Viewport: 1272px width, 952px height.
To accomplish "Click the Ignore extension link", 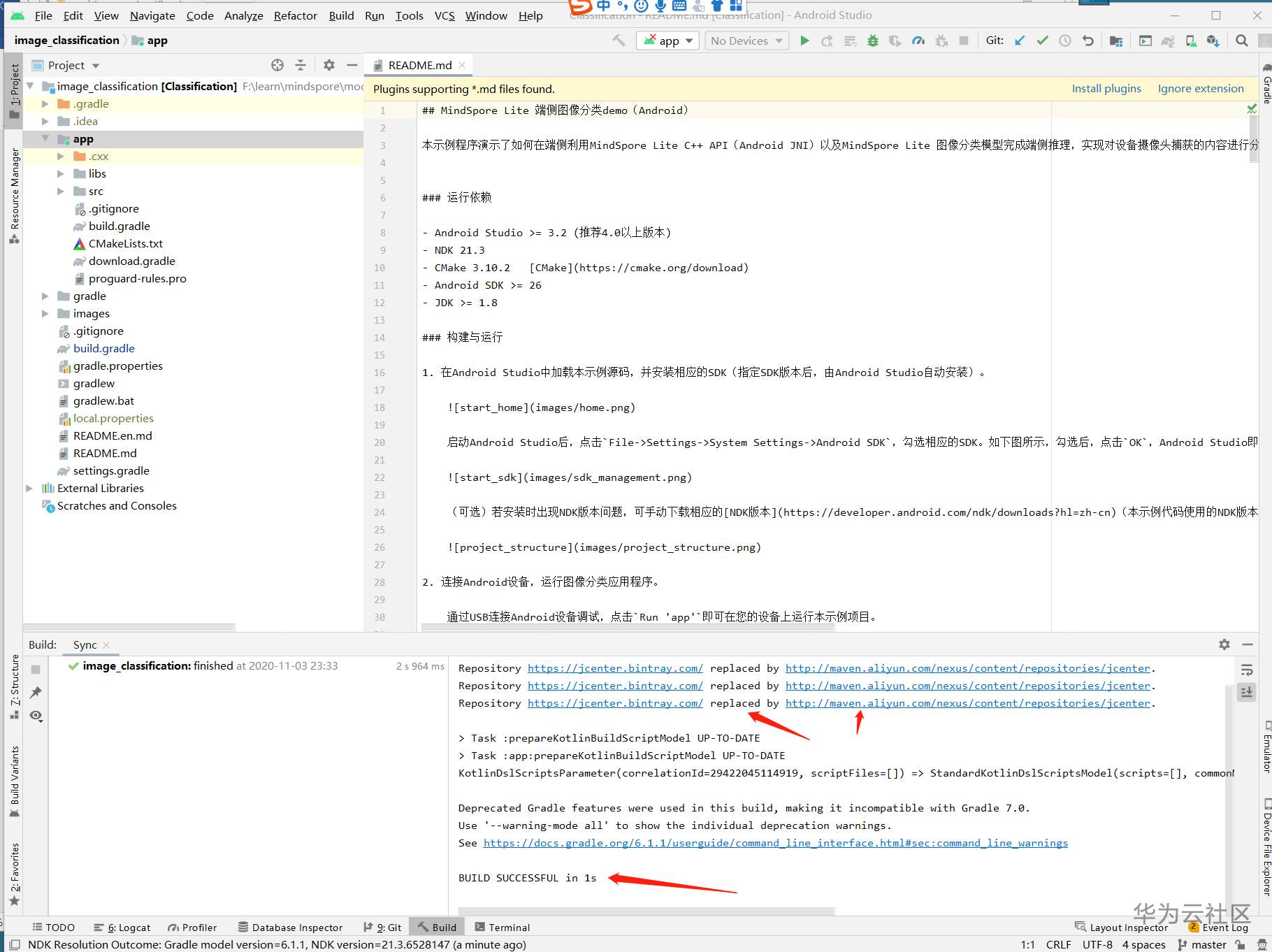I will (x=1201, y=89).
